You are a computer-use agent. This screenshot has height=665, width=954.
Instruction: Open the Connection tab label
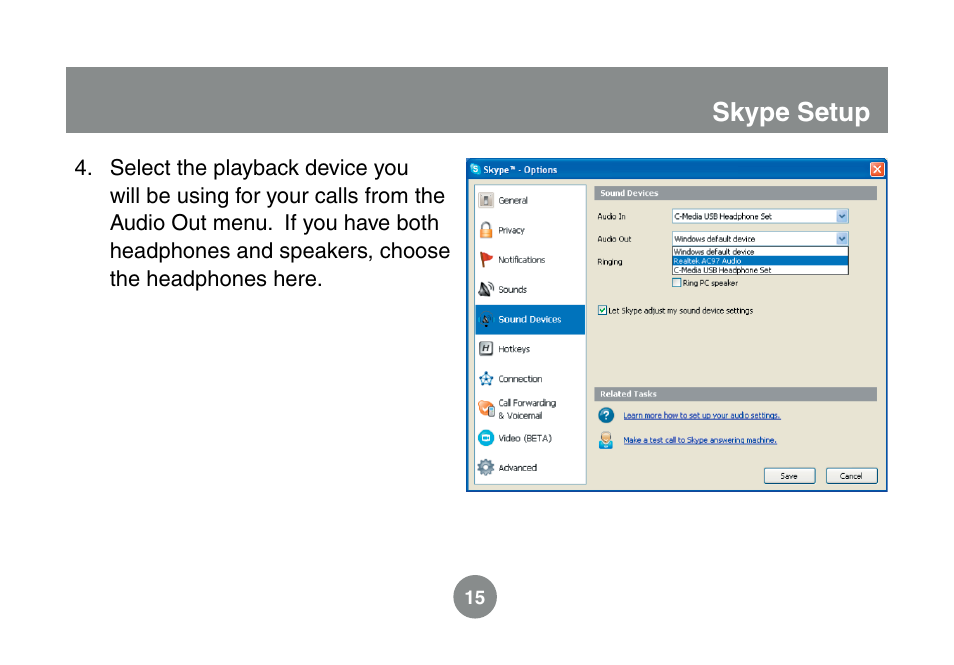[520, 378]
